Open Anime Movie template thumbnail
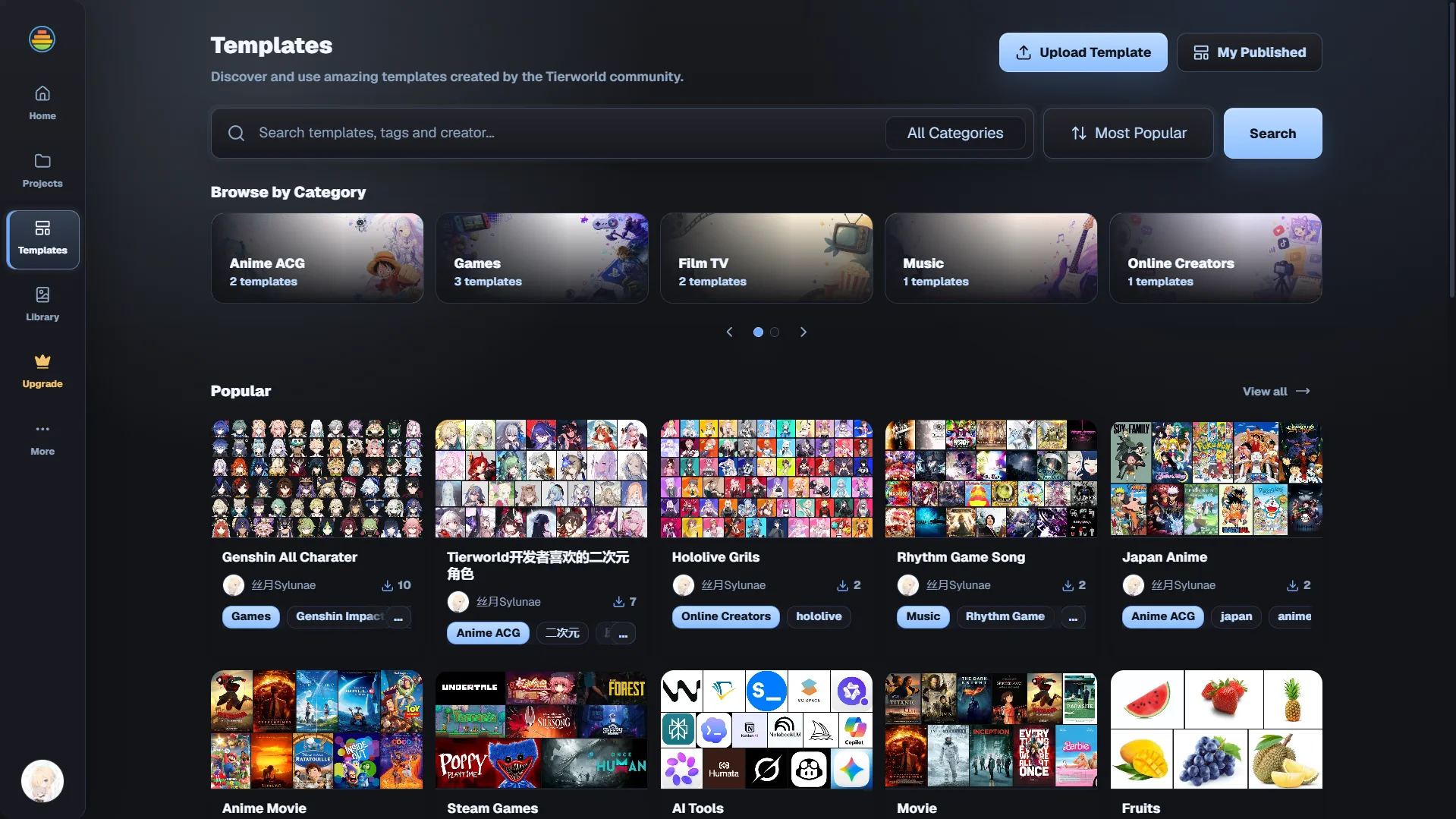This screenshot has height=819, width=1456. pos(317,729)
